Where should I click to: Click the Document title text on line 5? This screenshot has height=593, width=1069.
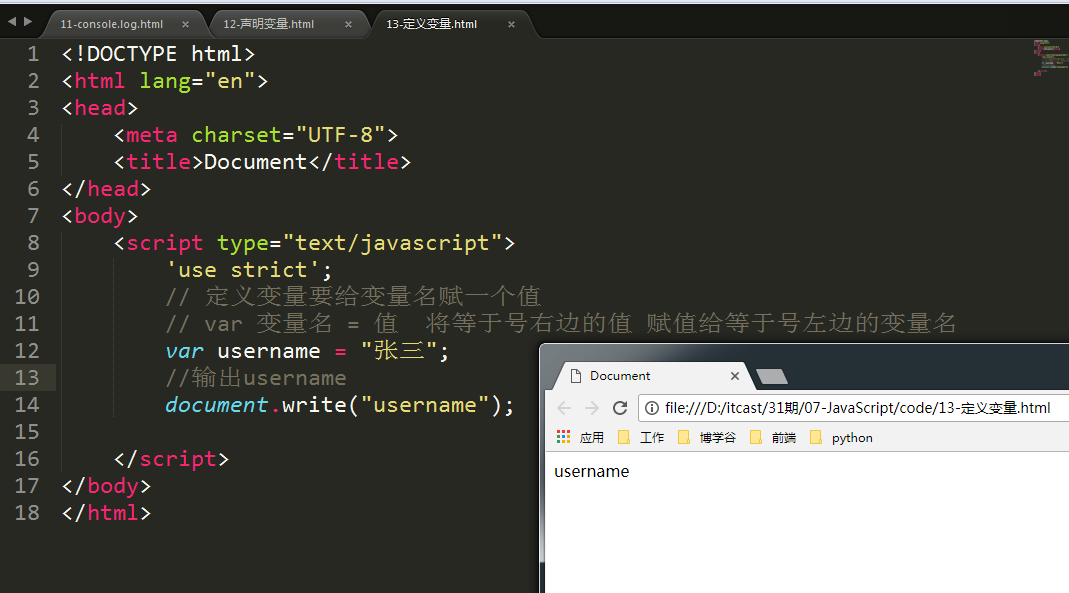click(x=256, y=162)
